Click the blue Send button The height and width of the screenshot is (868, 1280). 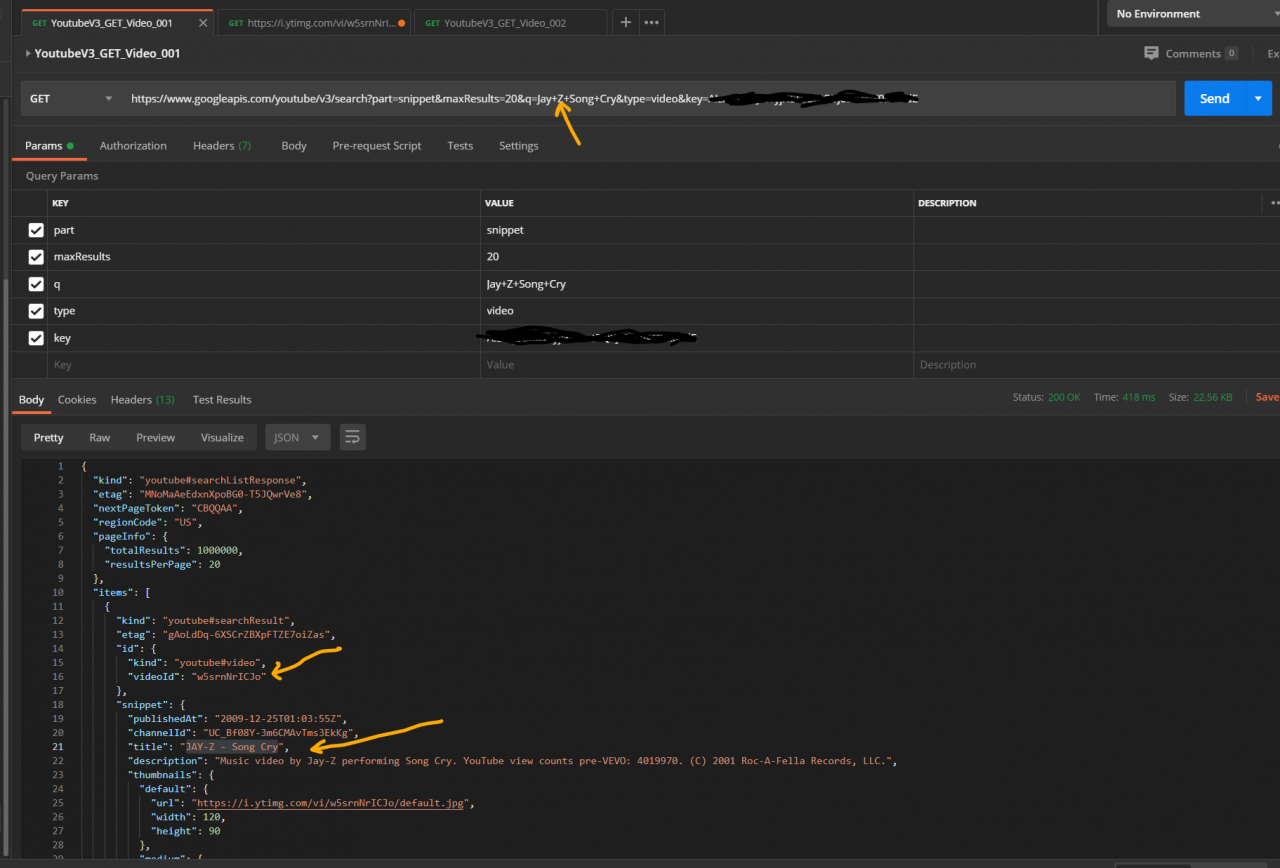tap(1214, 99)
